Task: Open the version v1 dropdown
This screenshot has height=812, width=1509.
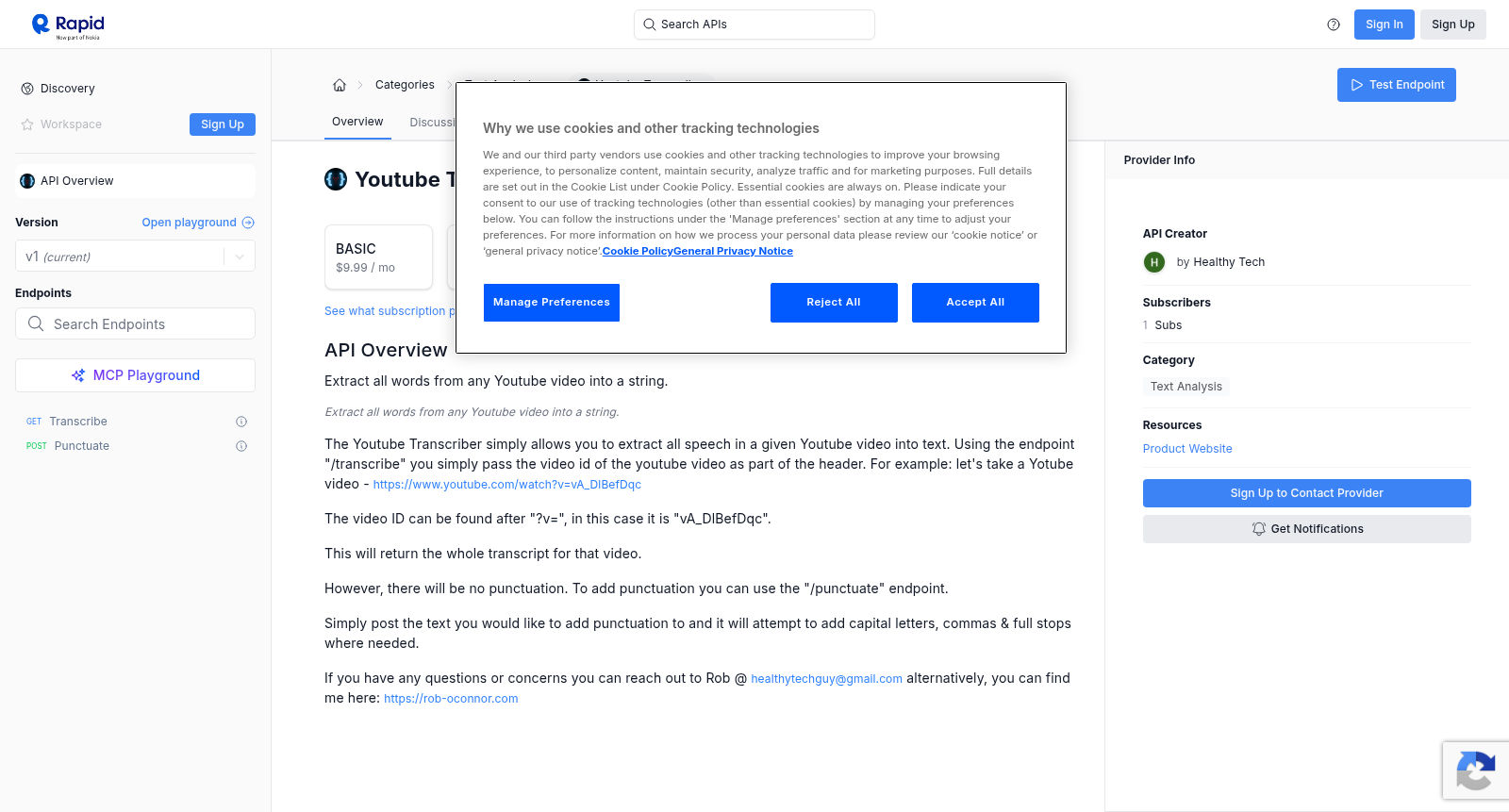Action: pyautogui.click(x=135, y=257)
